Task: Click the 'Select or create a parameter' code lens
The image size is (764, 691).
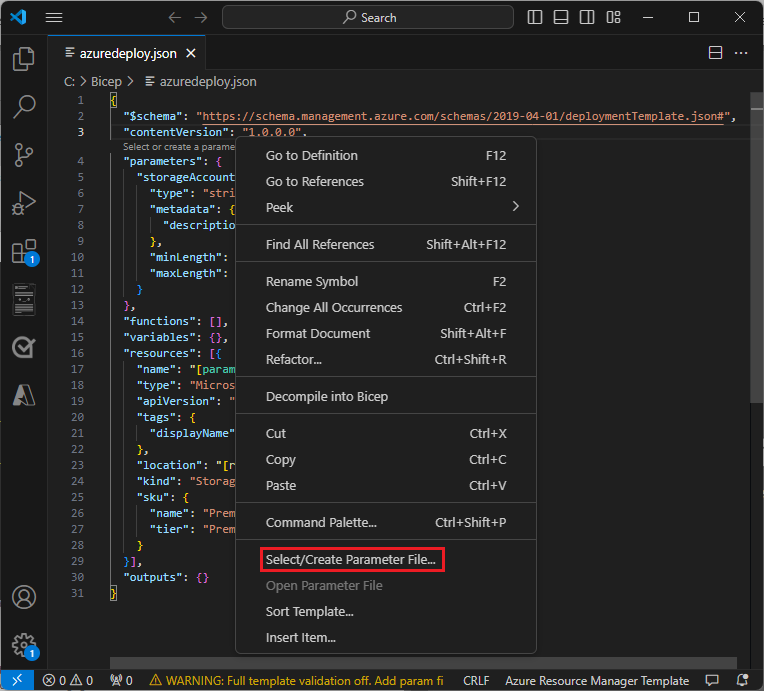Action: point(178,147)
